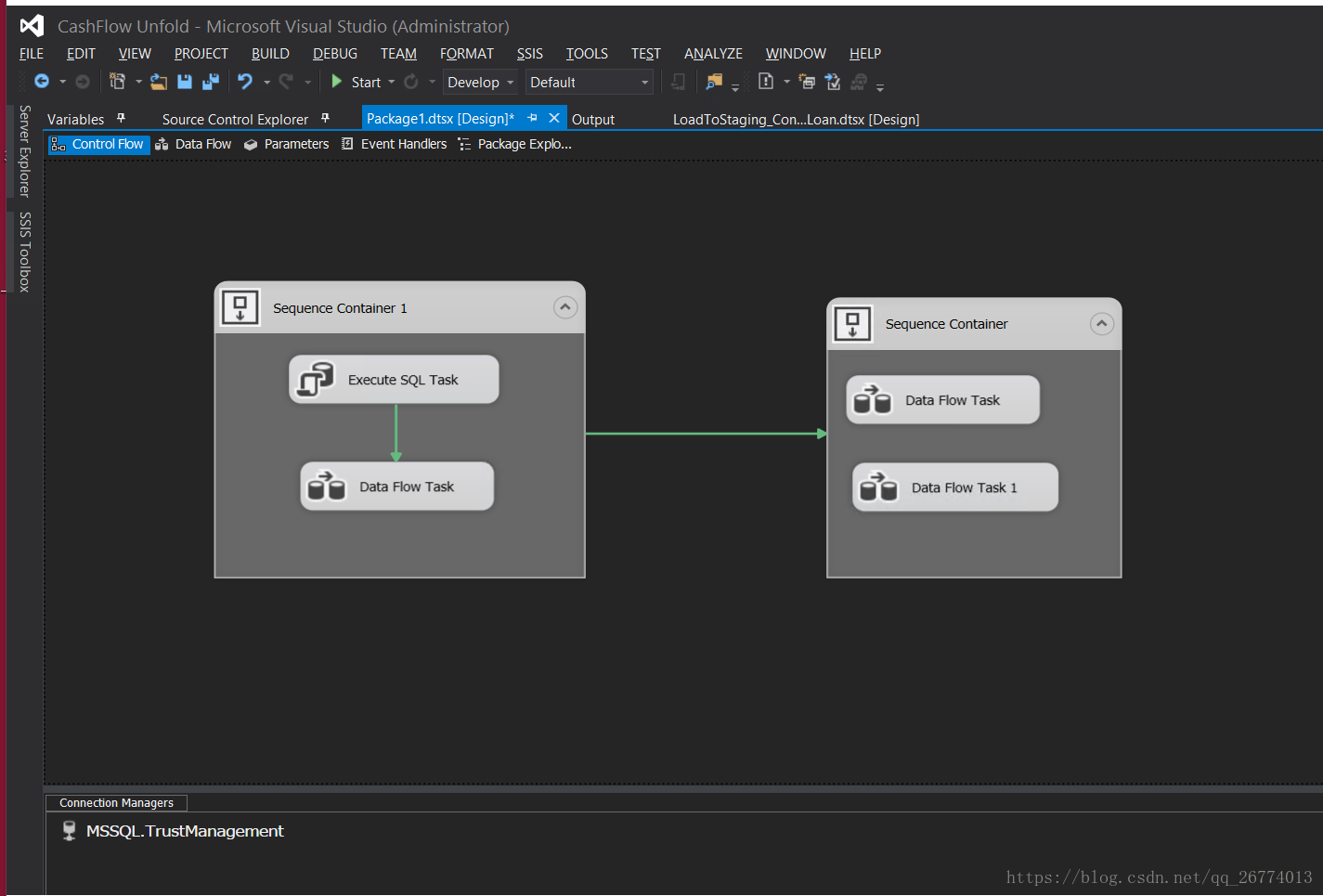Open toolbar overflow options at far right
1323x896 pixels.
pos(880,86)
